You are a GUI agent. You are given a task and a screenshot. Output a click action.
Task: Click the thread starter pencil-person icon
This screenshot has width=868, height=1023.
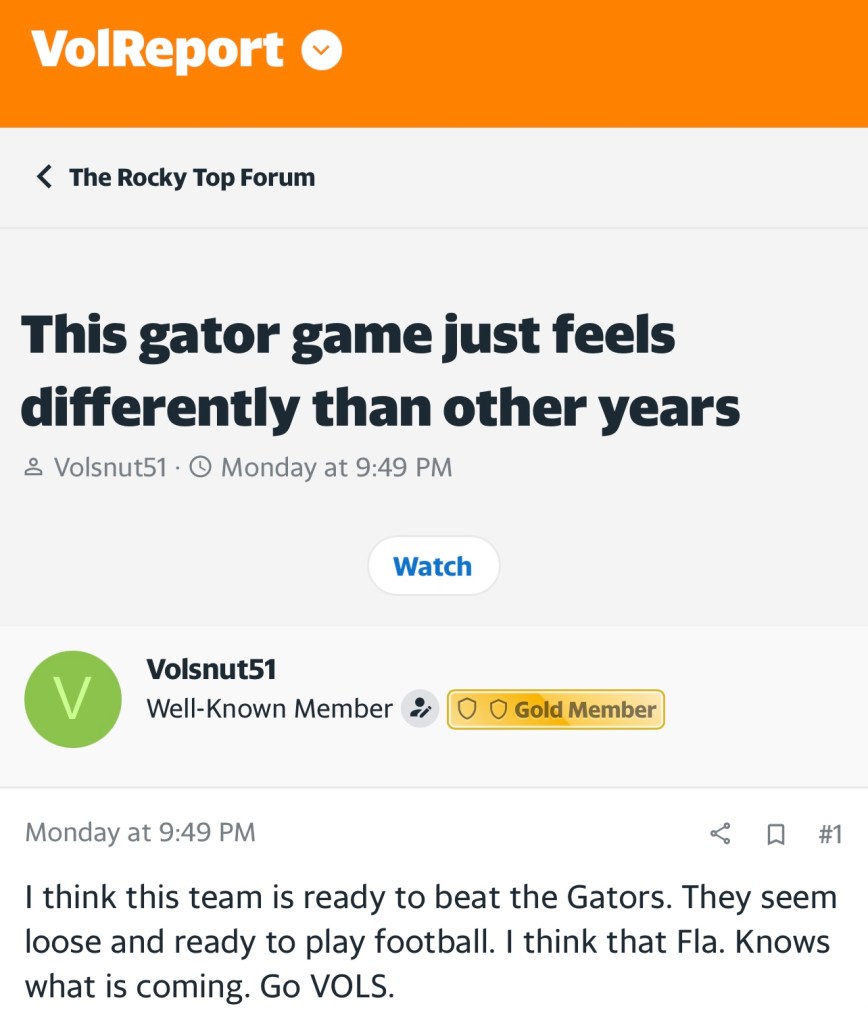pyautogui.click(x=420, y=709)
